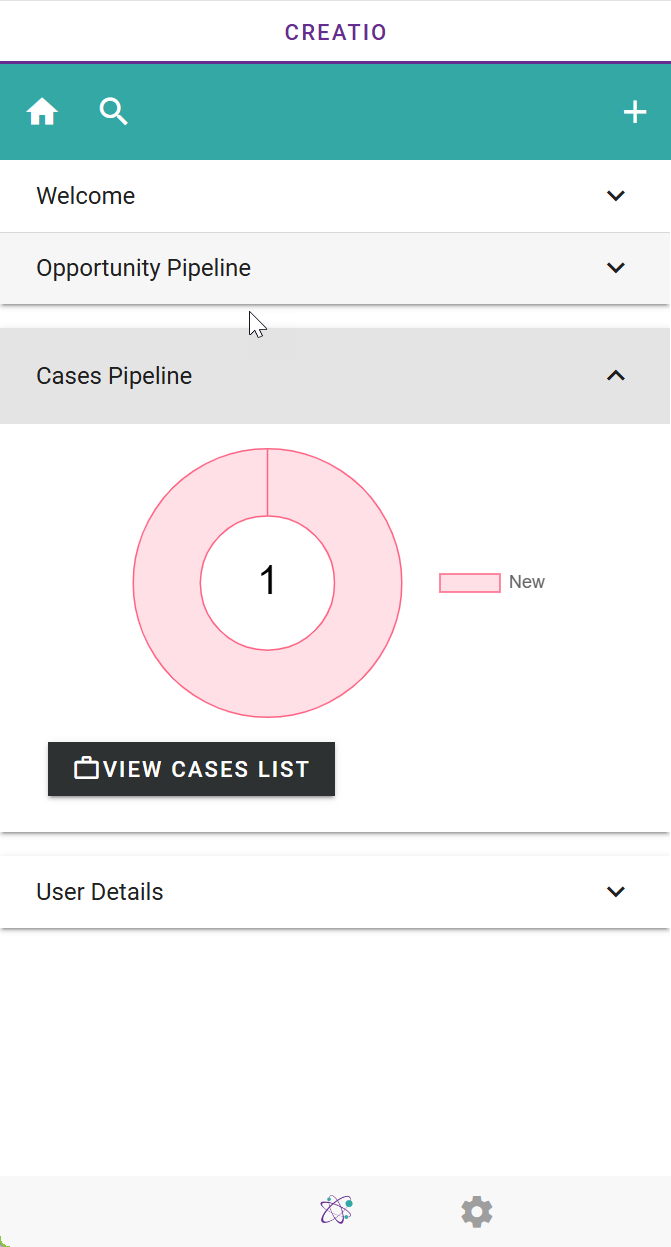The height and width of the screenshot is (1247, 671).
Task: Click the CREATIO title at top
Action: pos(336,32)
